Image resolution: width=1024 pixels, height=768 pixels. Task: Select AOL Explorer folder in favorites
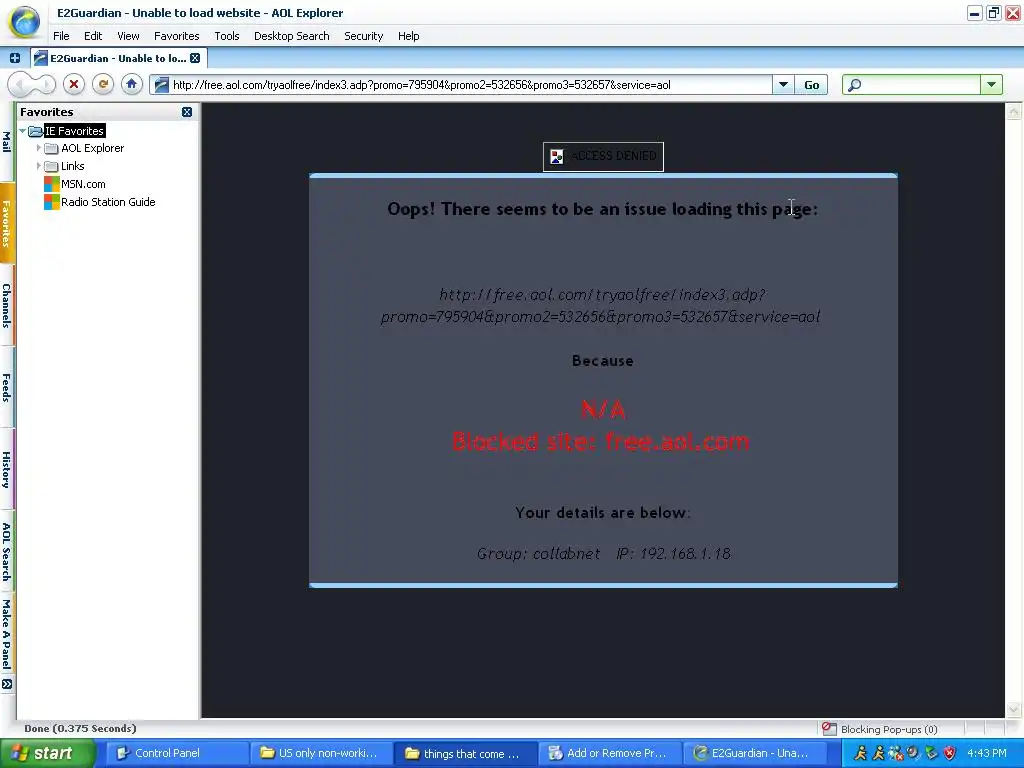click(x=92, y=148)
